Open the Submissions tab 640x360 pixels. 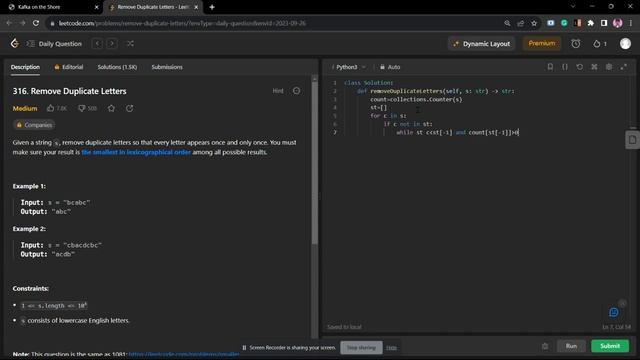click(167, 67)
